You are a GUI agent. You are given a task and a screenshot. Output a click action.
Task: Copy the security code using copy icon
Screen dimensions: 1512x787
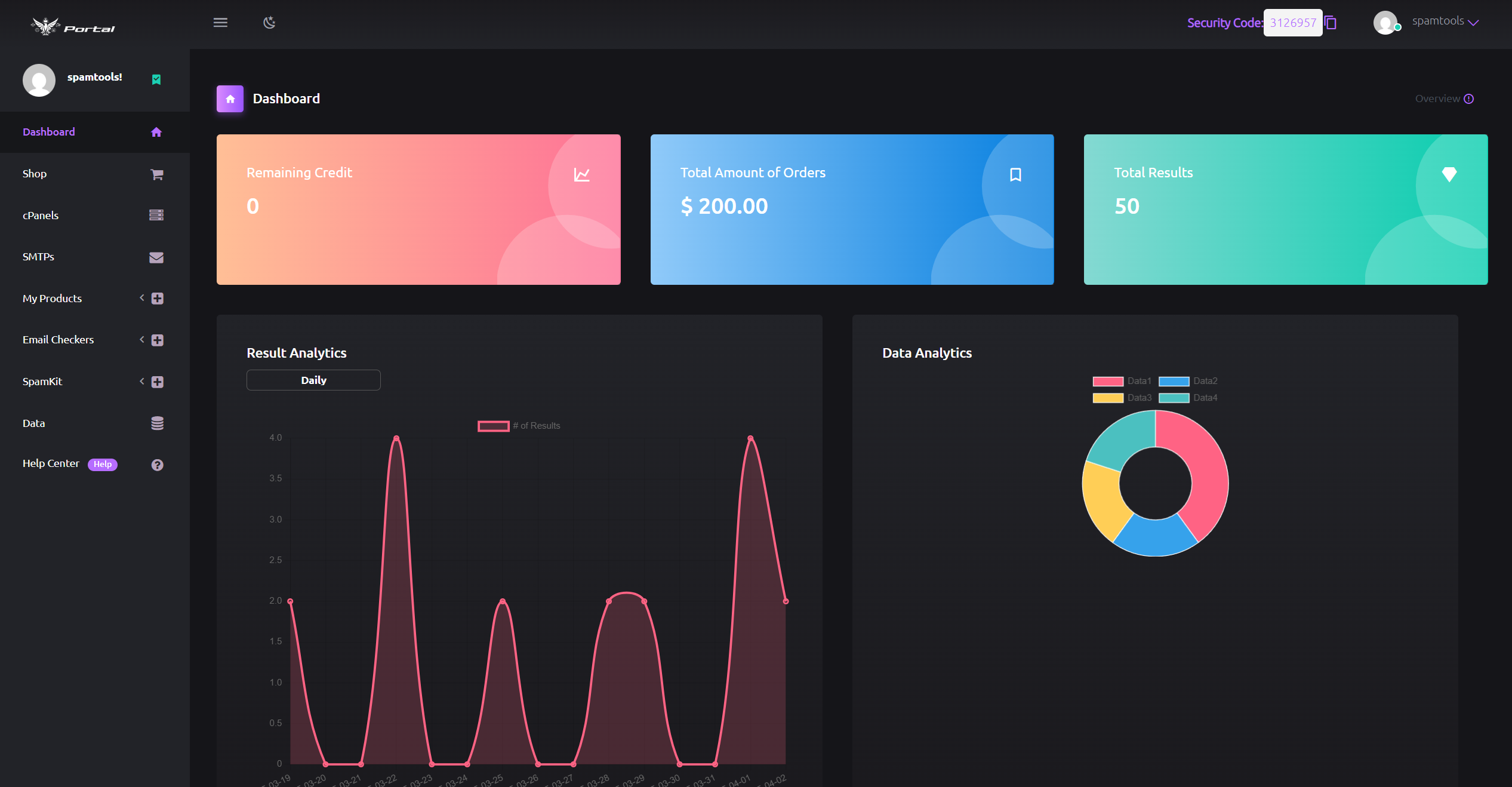click(x=1332, y=22)
